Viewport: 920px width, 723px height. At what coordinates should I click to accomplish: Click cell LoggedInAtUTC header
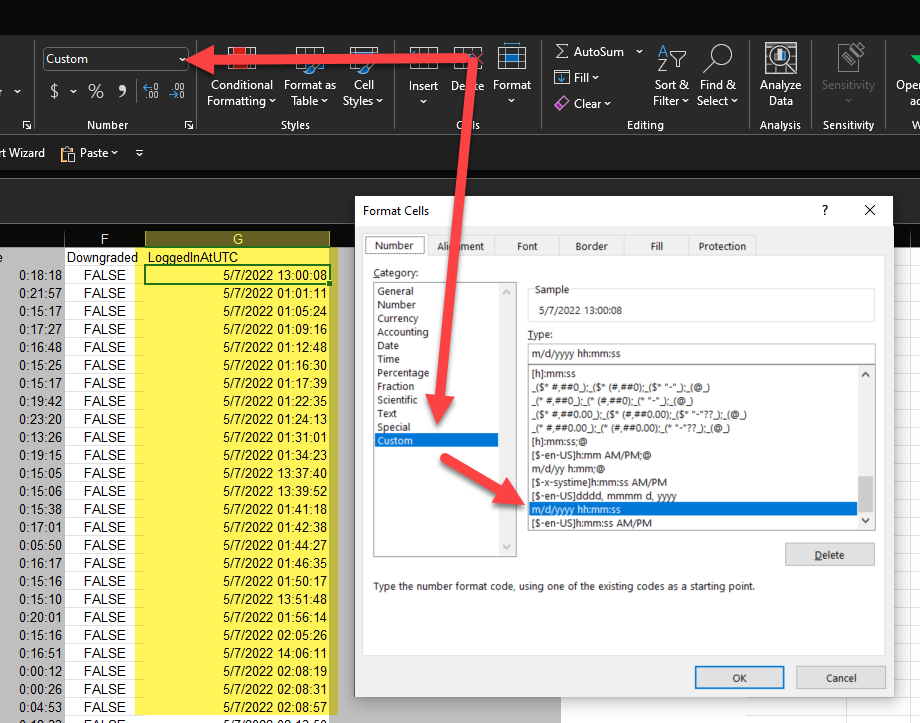(238, 257)
